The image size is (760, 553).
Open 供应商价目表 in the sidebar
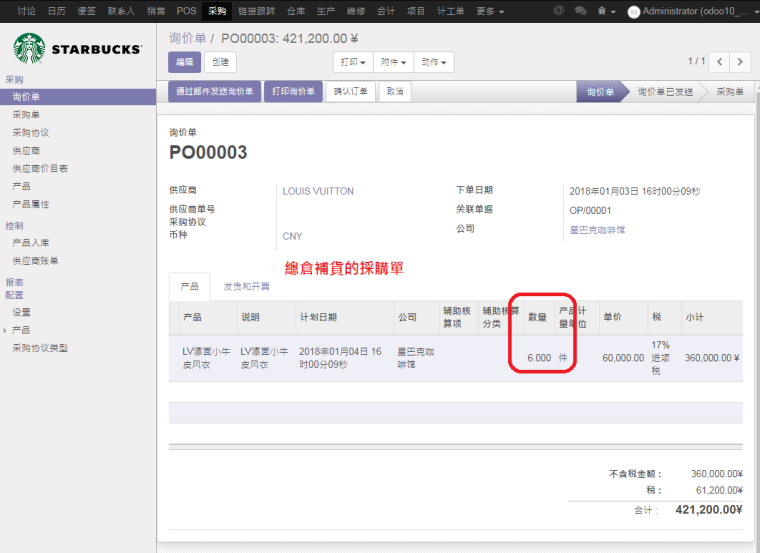coord(40,169)
